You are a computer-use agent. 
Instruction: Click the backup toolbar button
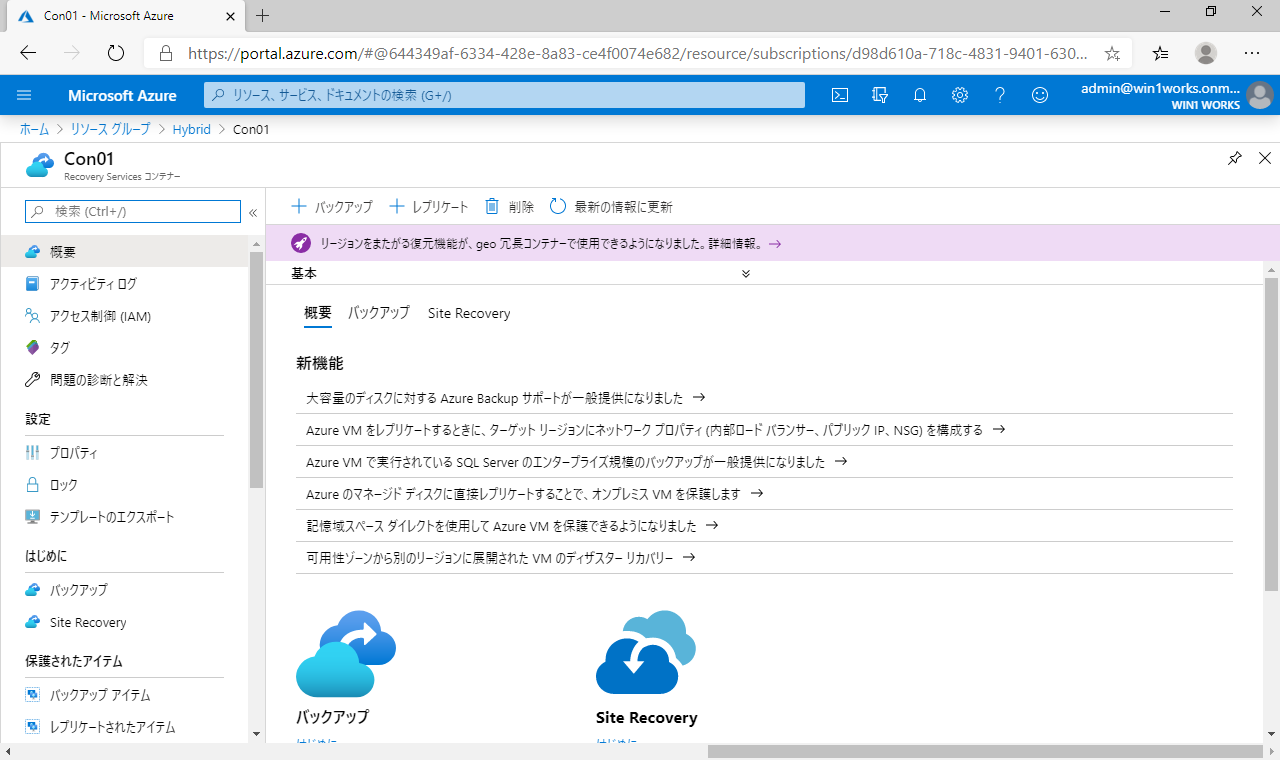click(x=331, y=207)
